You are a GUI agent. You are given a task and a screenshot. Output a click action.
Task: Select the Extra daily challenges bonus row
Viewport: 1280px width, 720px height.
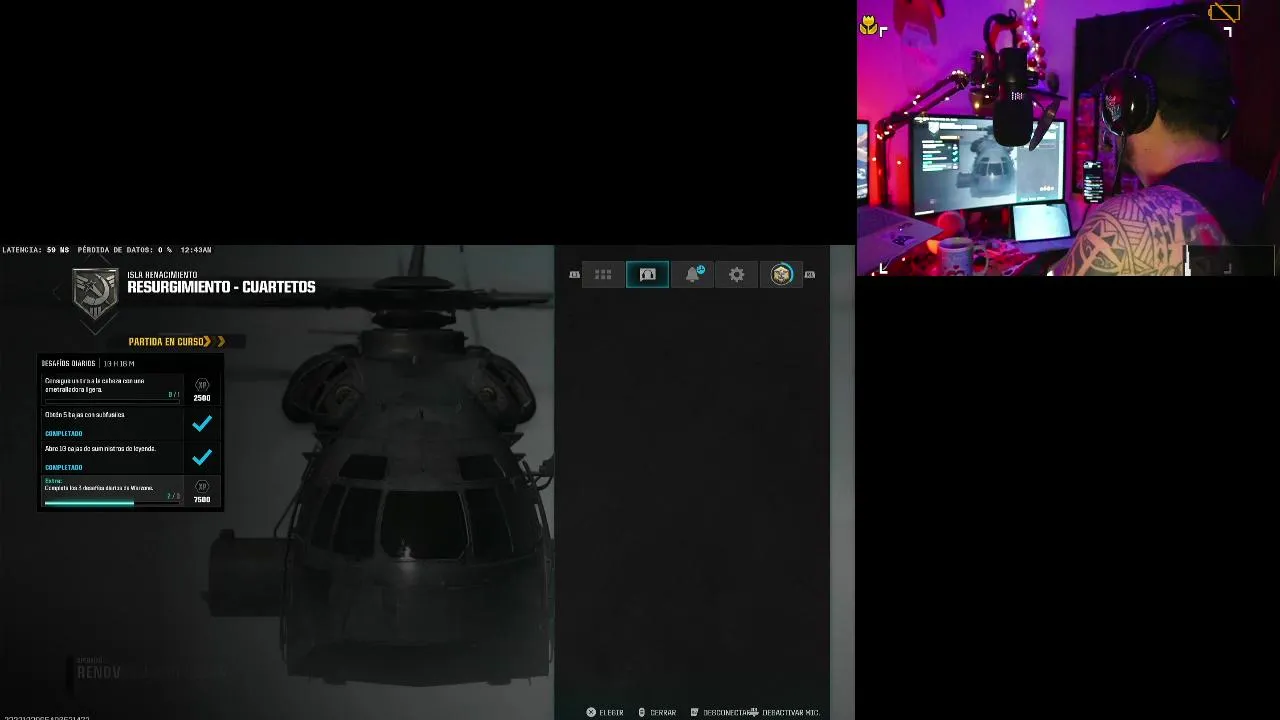point(131,491)
